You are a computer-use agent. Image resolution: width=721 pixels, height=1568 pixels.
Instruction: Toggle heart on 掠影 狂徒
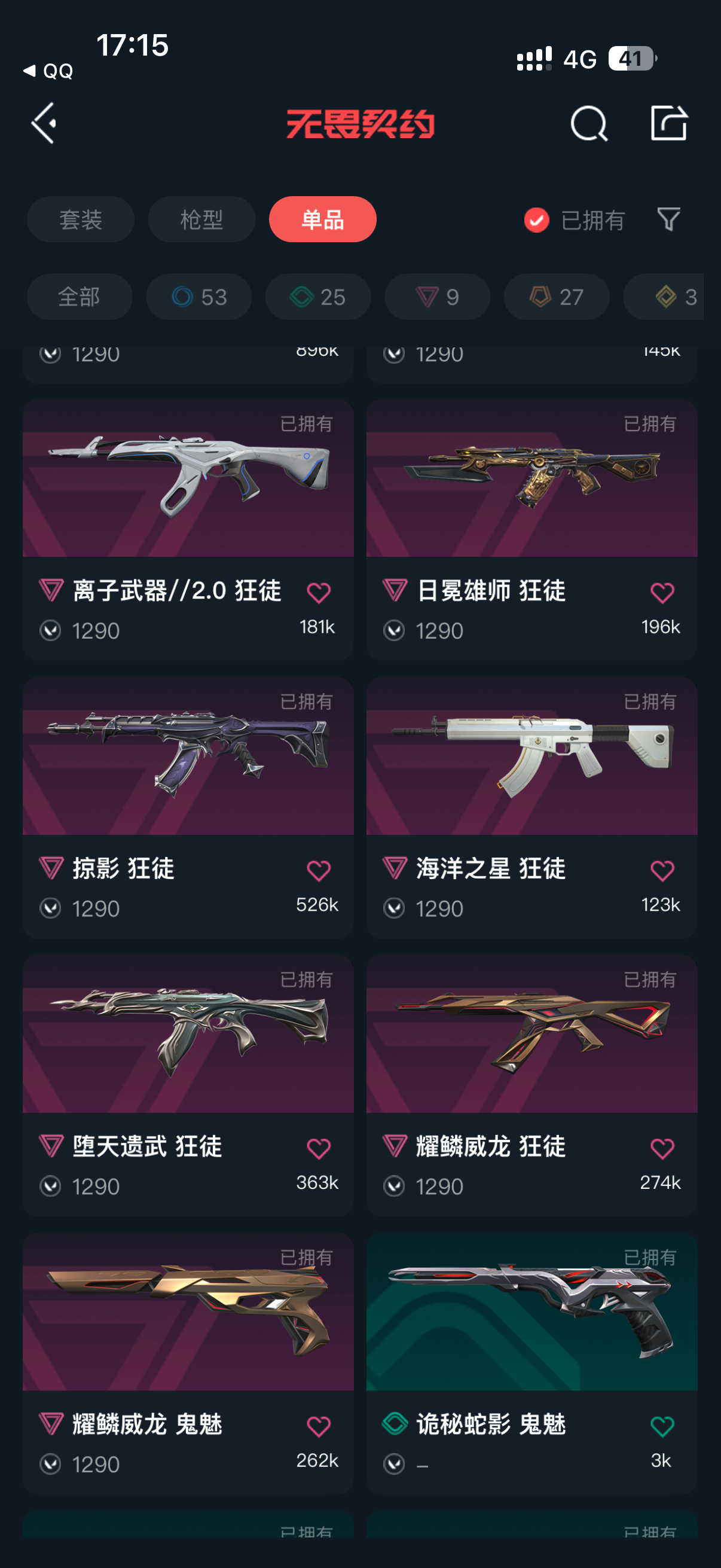pyautogui.click(x=318, y=871)
